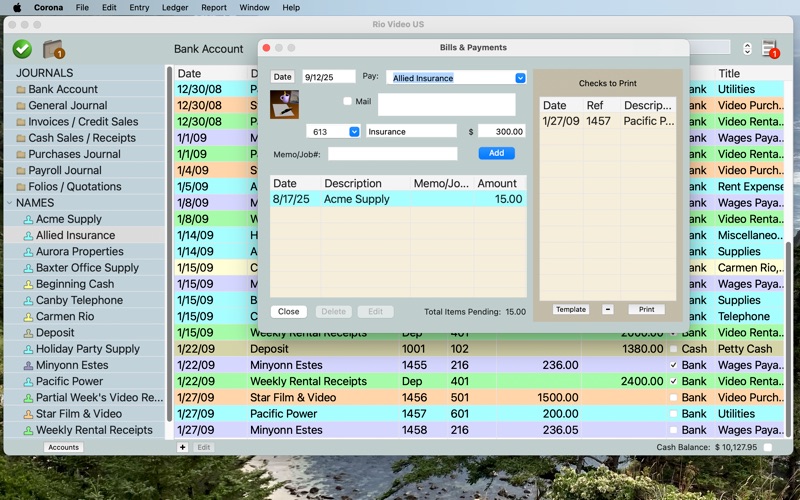Click the Aurora Properties name icon
The image size is (800, 500).
pos(29,252)
